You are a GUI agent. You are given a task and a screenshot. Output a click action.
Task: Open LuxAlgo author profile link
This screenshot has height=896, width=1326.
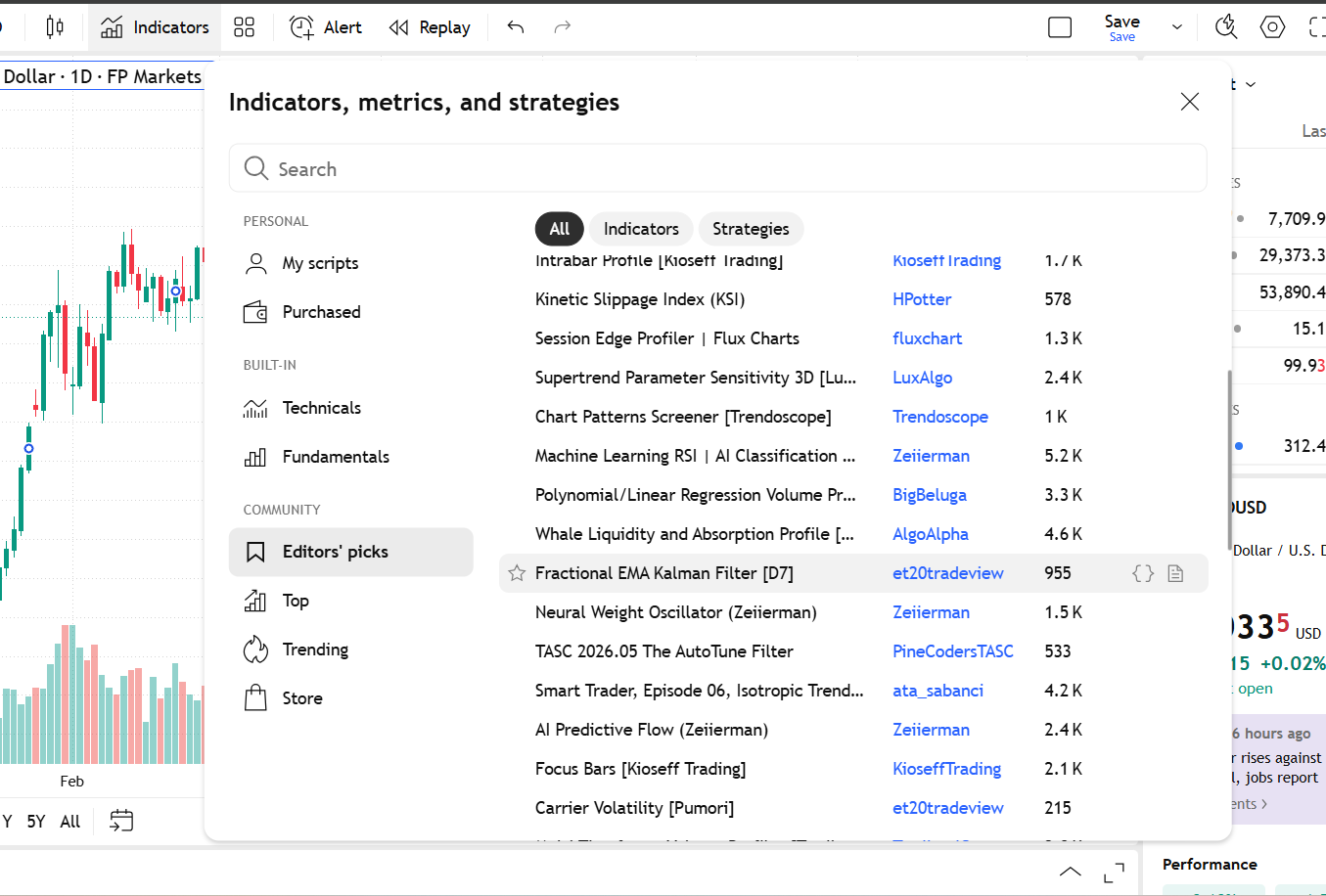(923, 378)
